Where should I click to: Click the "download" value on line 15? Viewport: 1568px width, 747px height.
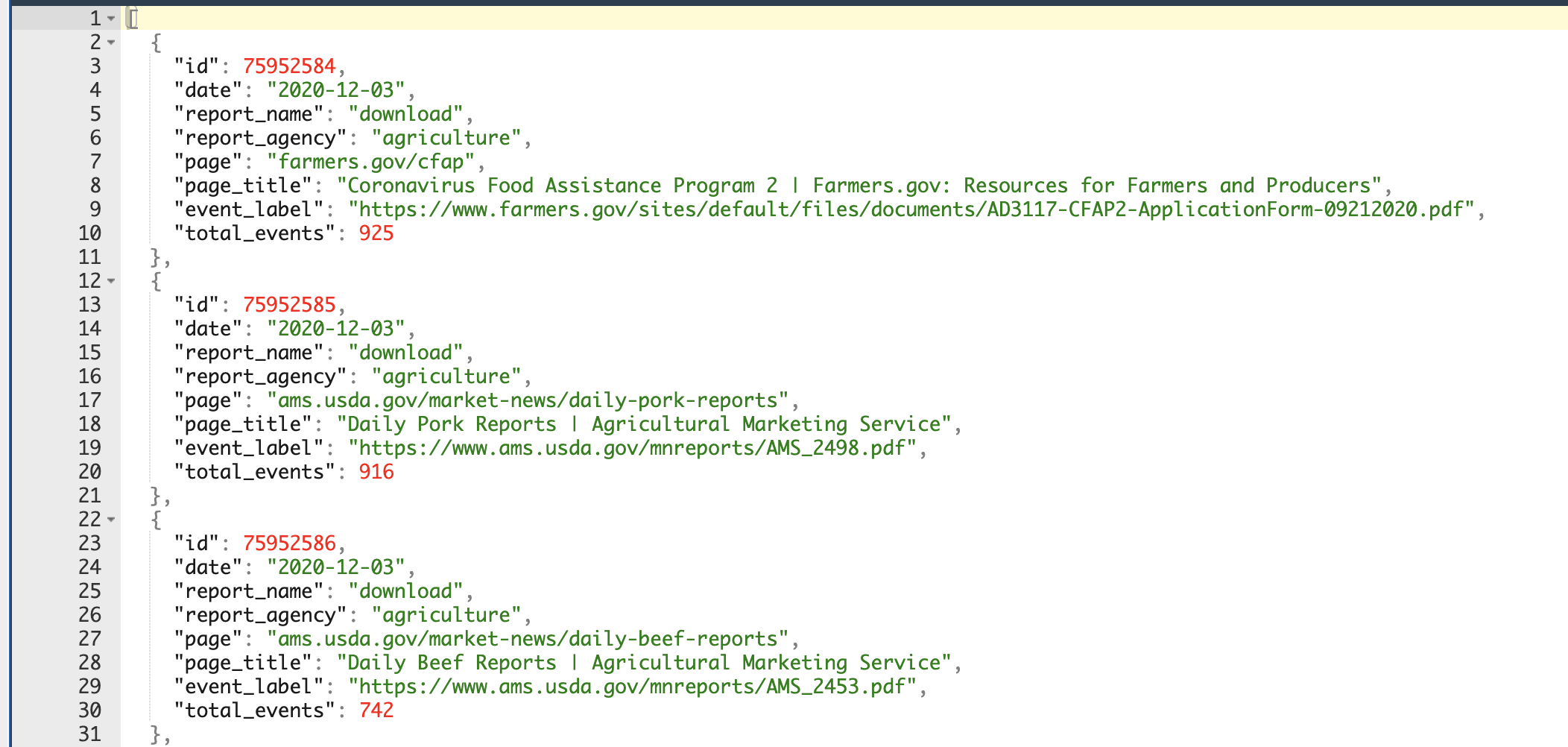pos(405,353)
